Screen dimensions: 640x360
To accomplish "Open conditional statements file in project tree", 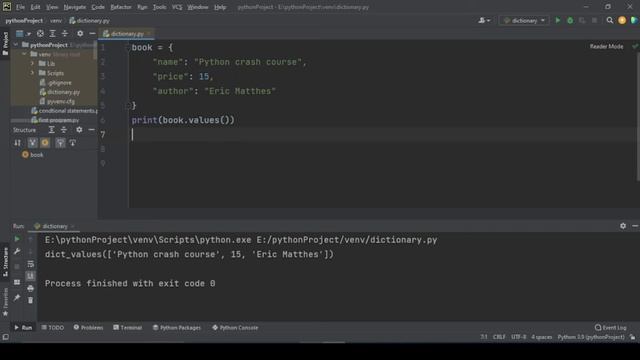I will coord(64,111).
